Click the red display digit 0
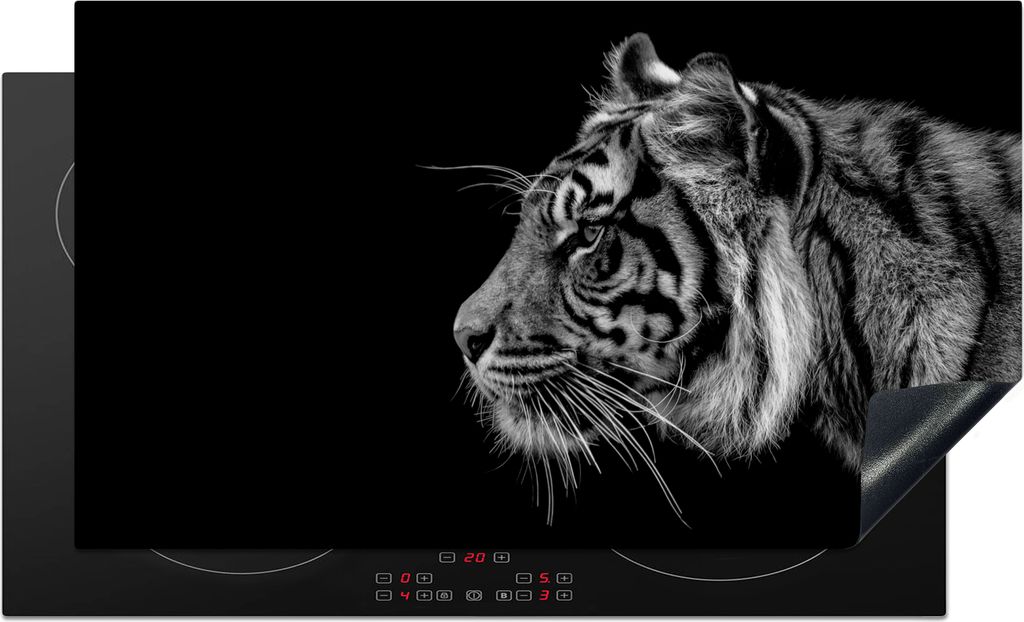1024x622 pixels. 405,578
